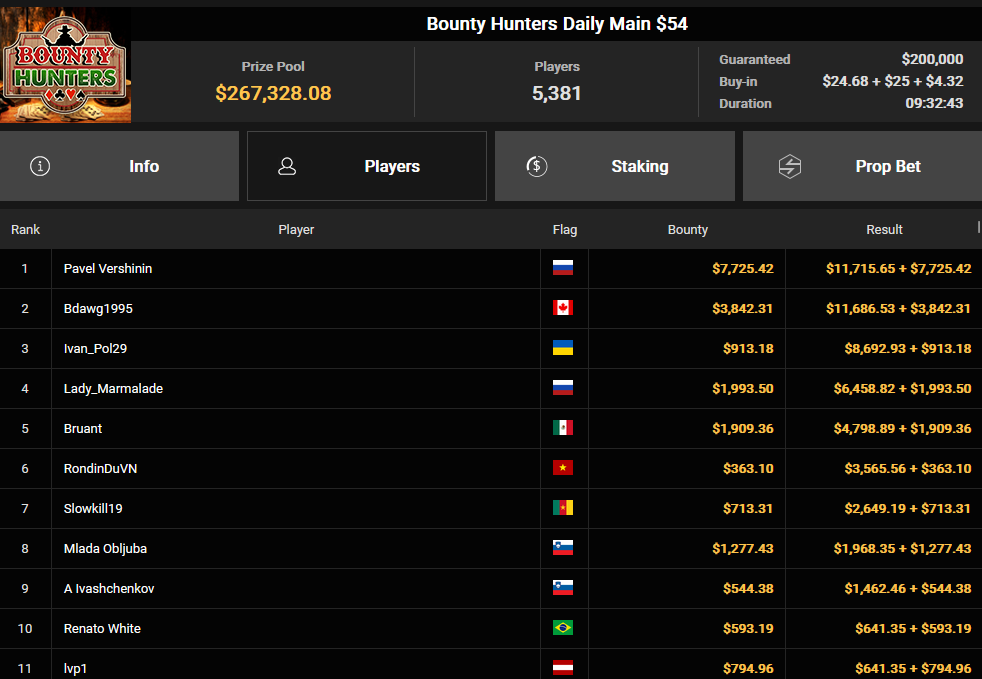
Task: Click the Staking dollar coin icon
Action: pyautogui.click(x=537, y=166)
